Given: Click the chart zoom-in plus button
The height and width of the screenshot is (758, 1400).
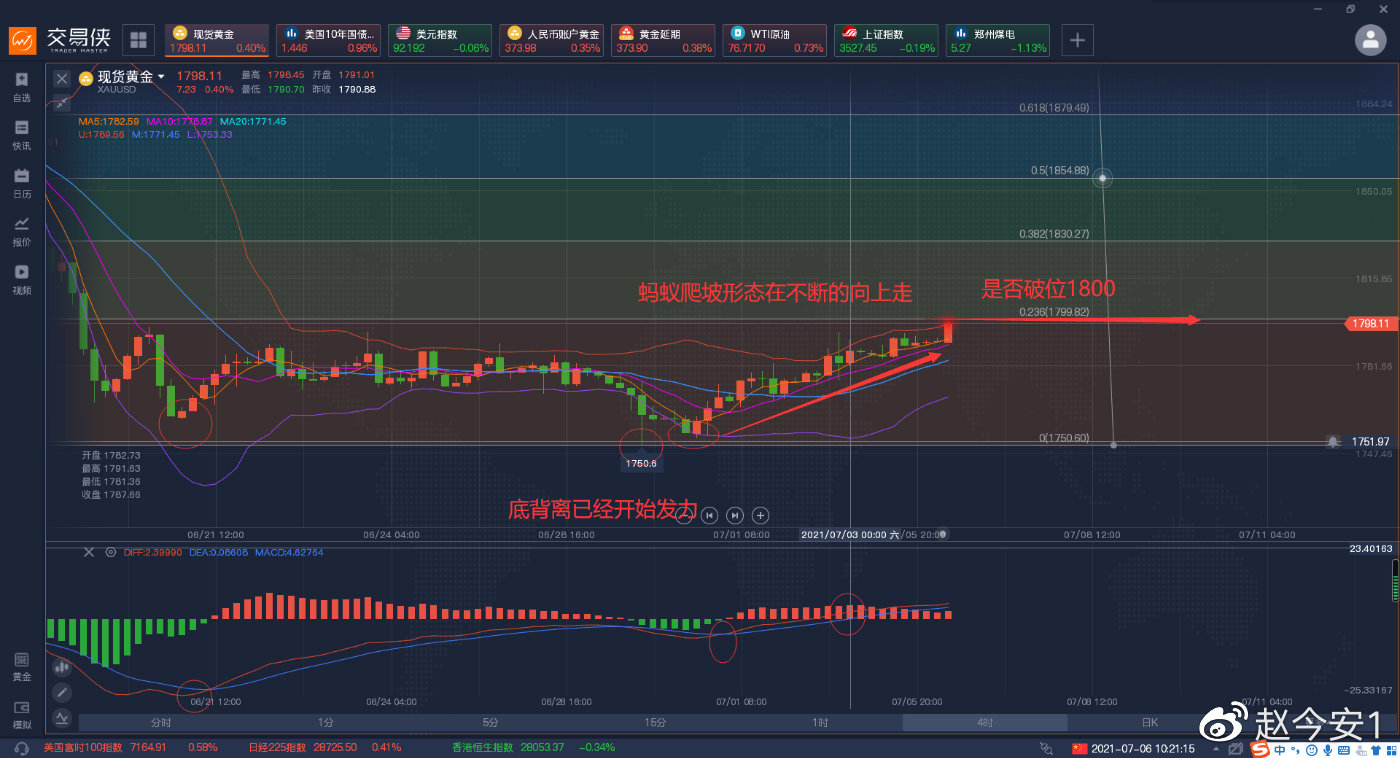Looking at the screenshot, I should (760, 515).
